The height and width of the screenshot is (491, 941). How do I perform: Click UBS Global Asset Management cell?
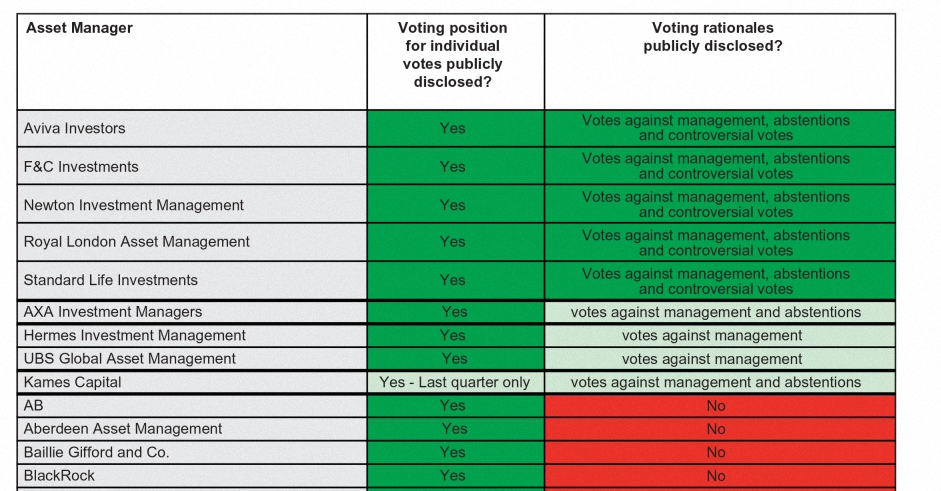(192, 359)
